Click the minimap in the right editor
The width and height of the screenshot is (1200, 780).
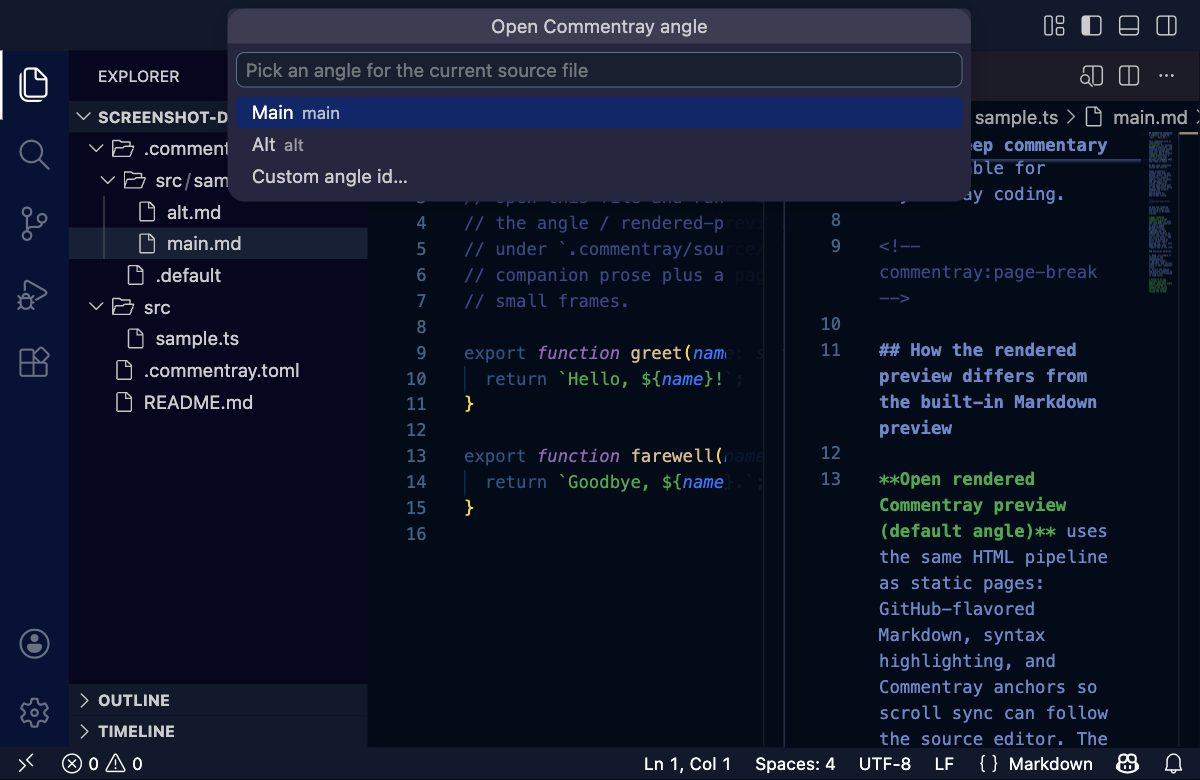click(1160, 213)
